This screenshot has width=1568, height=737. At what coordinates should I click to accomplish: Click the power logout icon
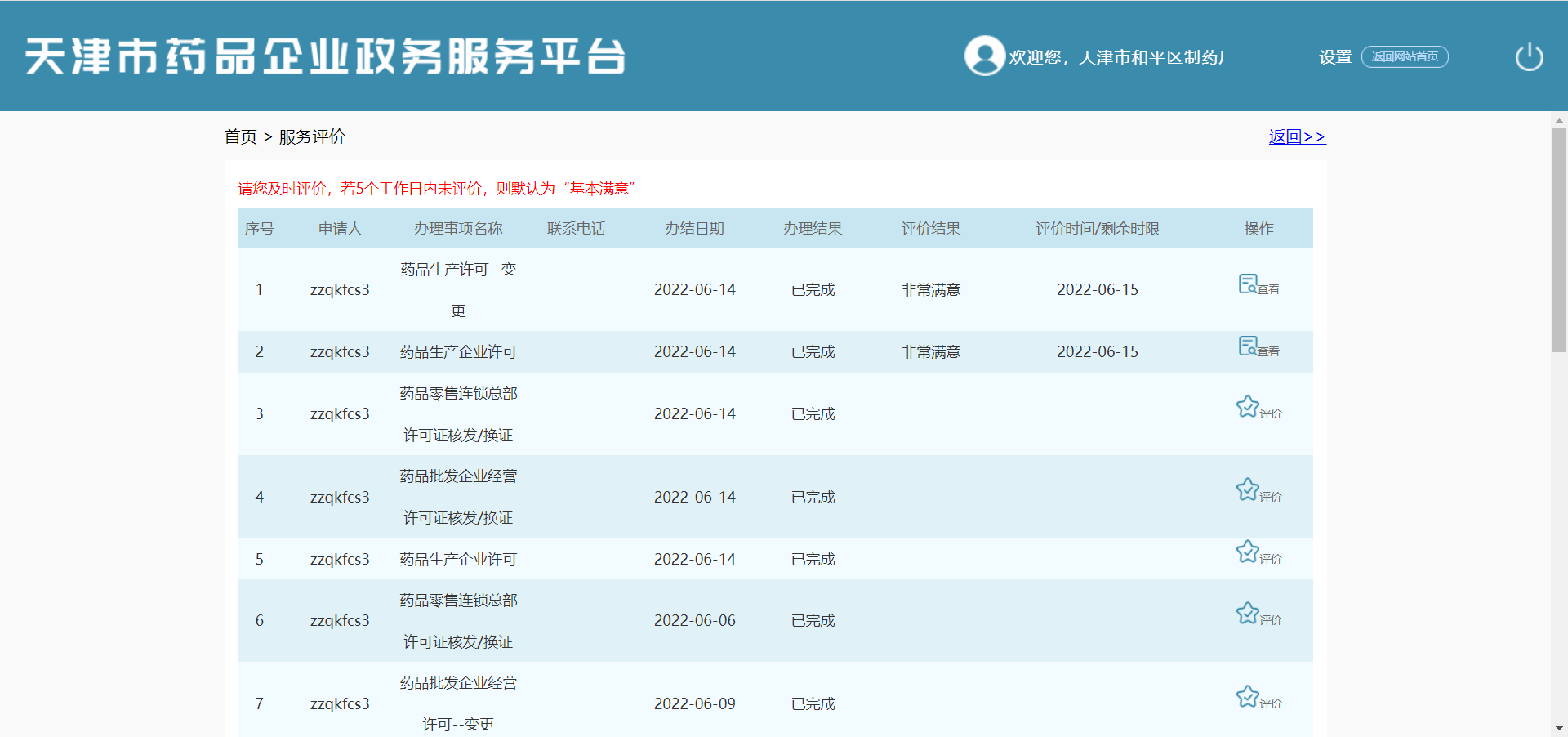point(1529,57)
